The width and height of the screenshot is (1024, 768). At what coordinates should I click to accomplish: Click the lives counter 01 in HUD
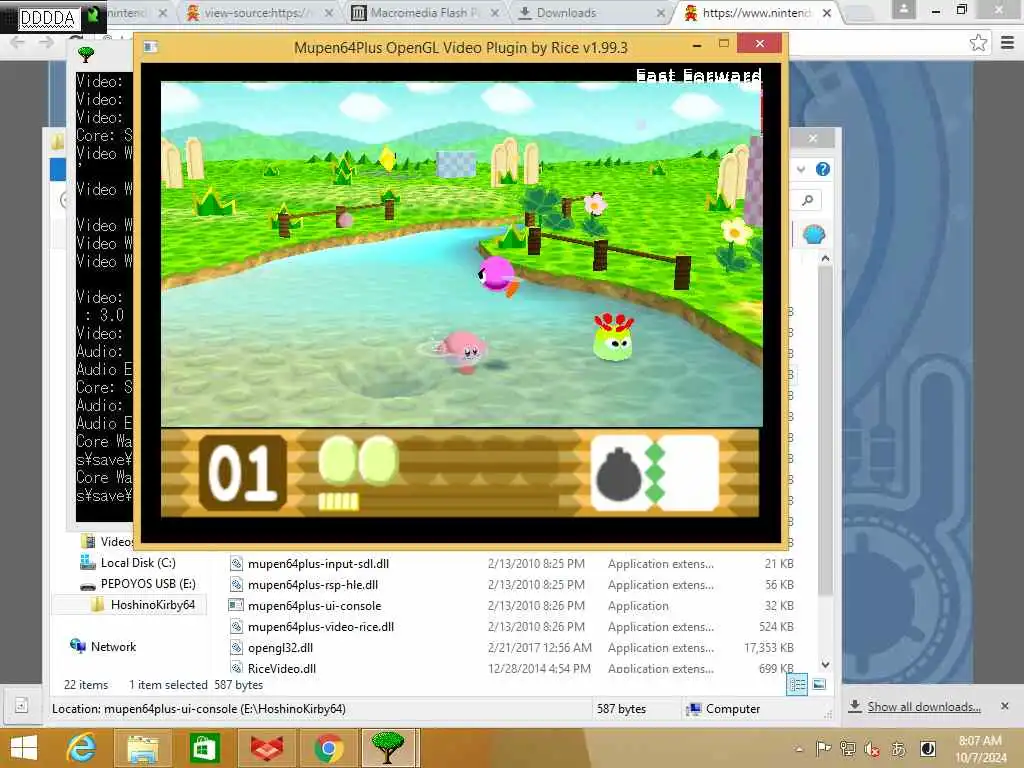[x=242, y=473]
